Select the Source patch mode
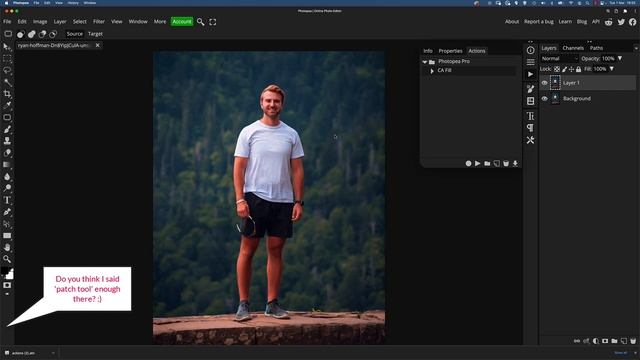Screen dimensions: 640x360 [74, 34]
